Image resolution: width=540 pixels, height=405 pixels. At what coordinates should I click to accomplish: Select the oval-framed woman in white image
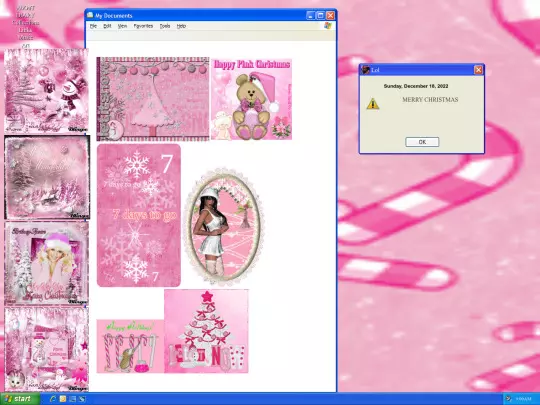click(224, 227)
